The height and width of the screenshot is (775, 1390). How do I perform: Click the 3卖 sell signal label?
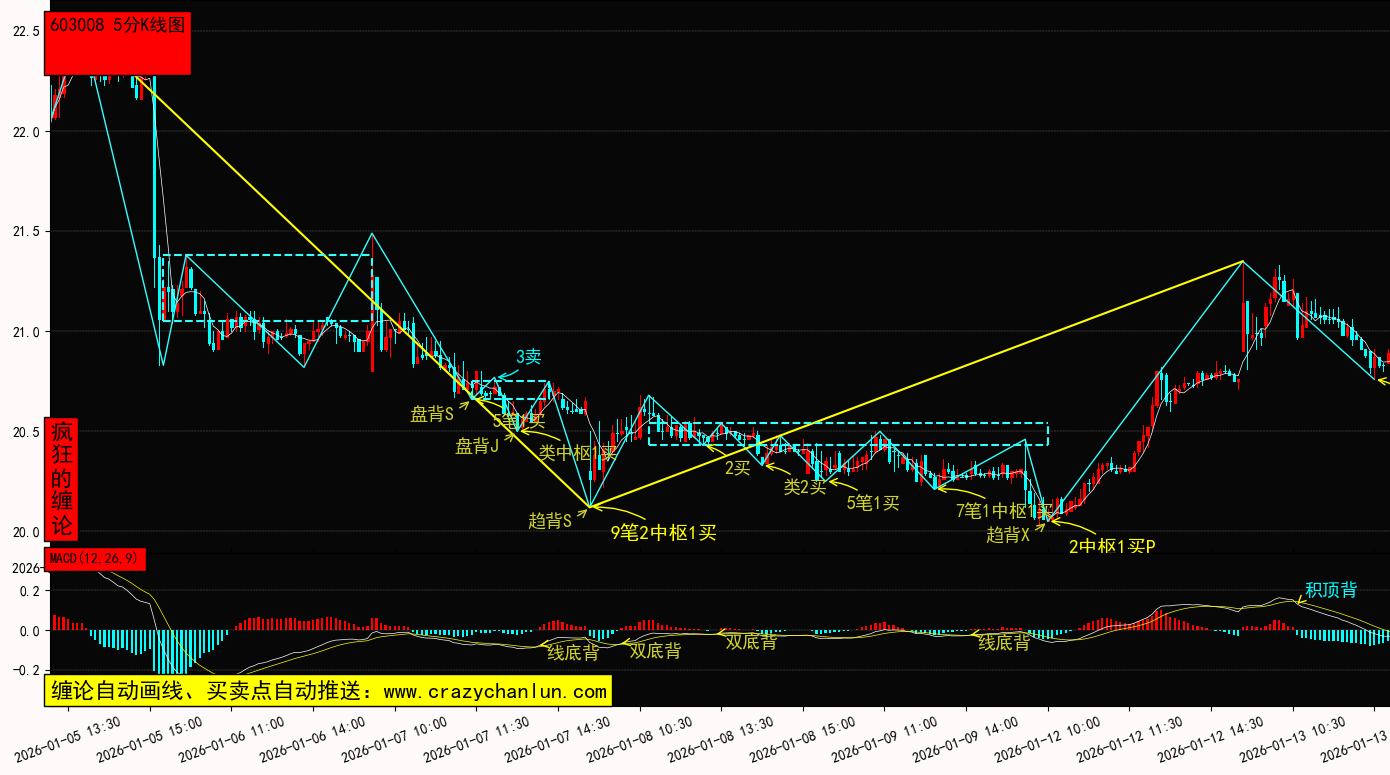pyautogui.click(x=528, y=357)
